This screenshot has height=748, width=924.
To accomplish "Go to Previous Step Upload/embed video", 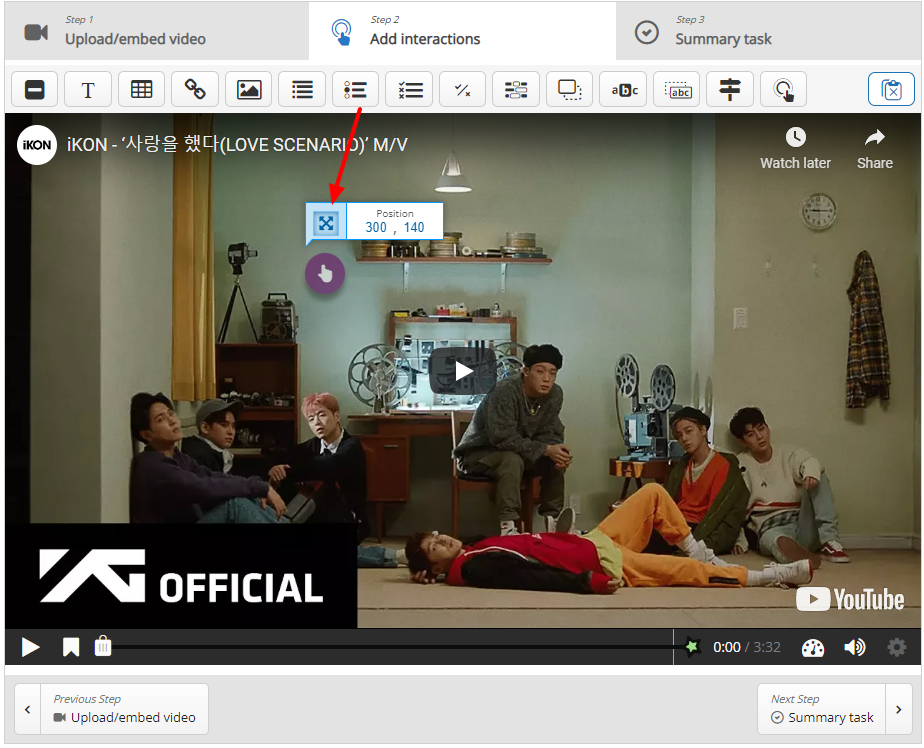I will (x=111, y=709).
